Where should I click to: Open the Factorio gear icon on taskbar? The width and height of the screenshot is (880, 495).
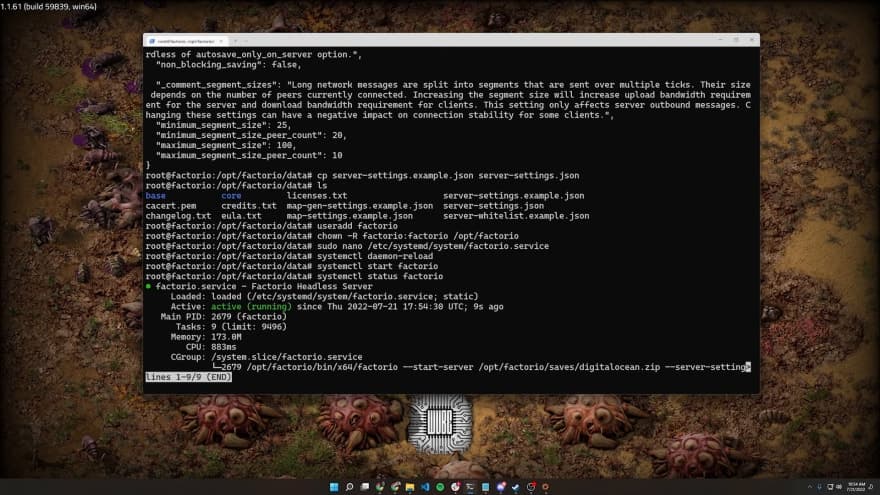coord(546,487)
